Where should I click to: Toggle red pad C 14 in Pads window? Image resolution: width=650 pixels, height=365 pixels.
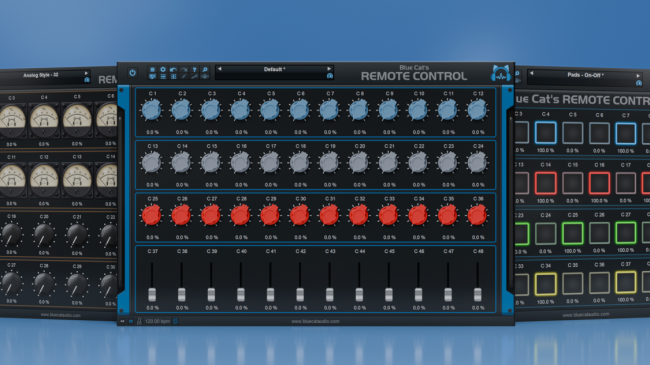546,183
